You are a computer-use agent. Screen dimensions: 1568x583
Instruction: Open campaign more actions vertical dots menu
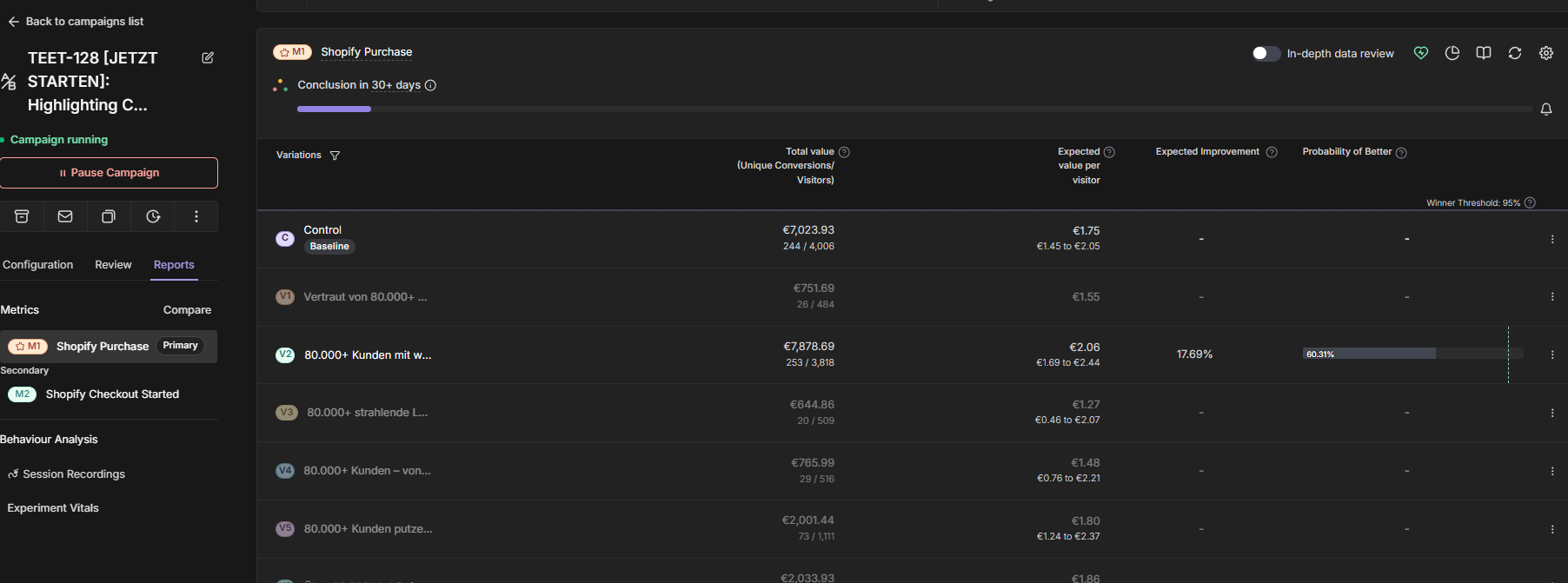196,216
